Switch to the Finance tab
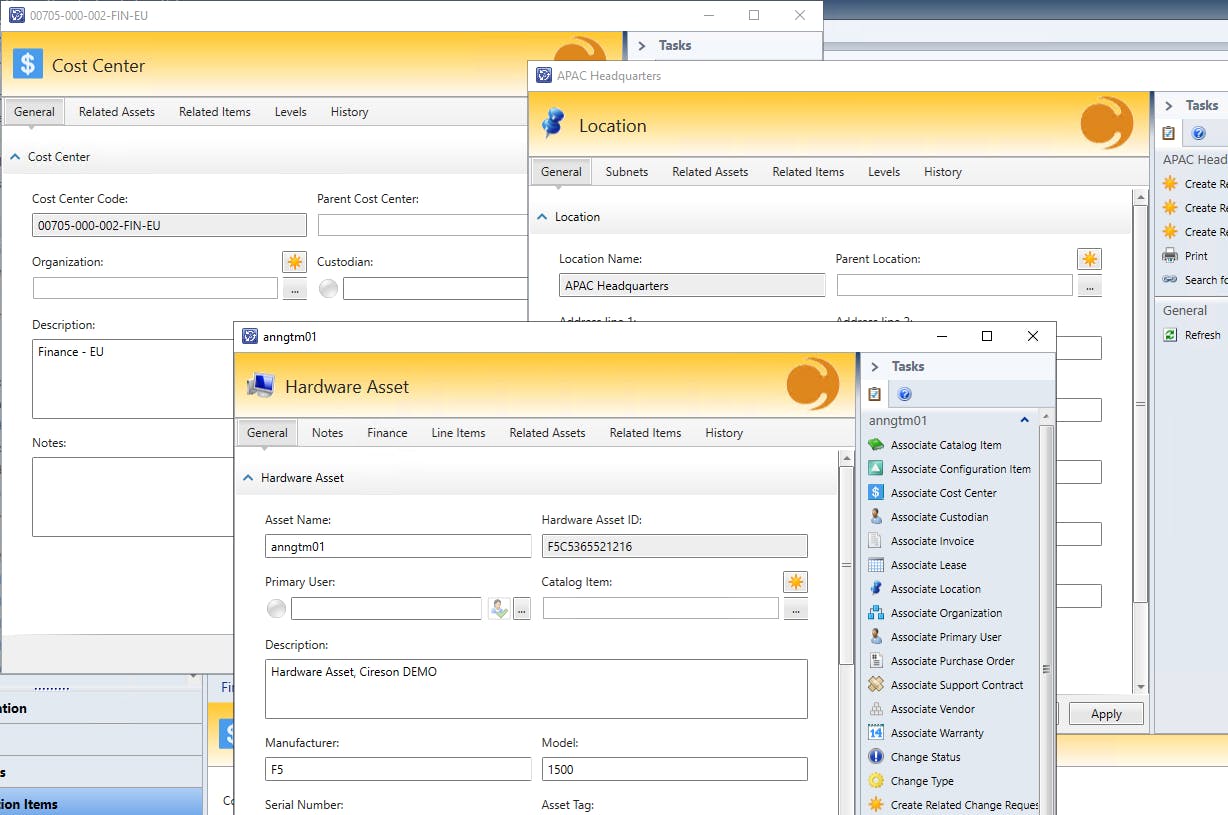 (x=387, y=433)
